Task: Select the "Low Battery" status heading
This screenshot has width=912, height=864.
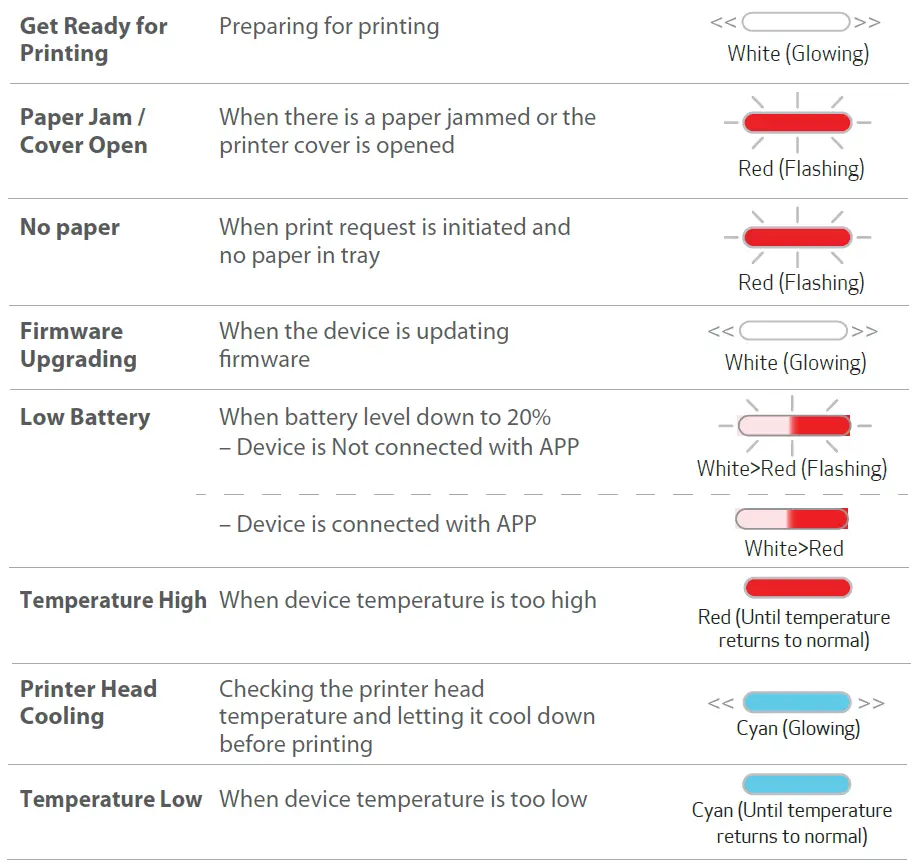Action: (85, 417)
